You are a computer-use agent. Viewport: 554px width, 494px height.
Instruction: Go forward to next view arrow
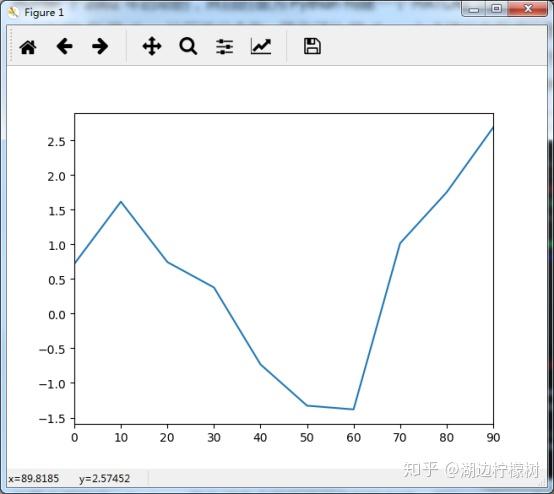point(100,46)
